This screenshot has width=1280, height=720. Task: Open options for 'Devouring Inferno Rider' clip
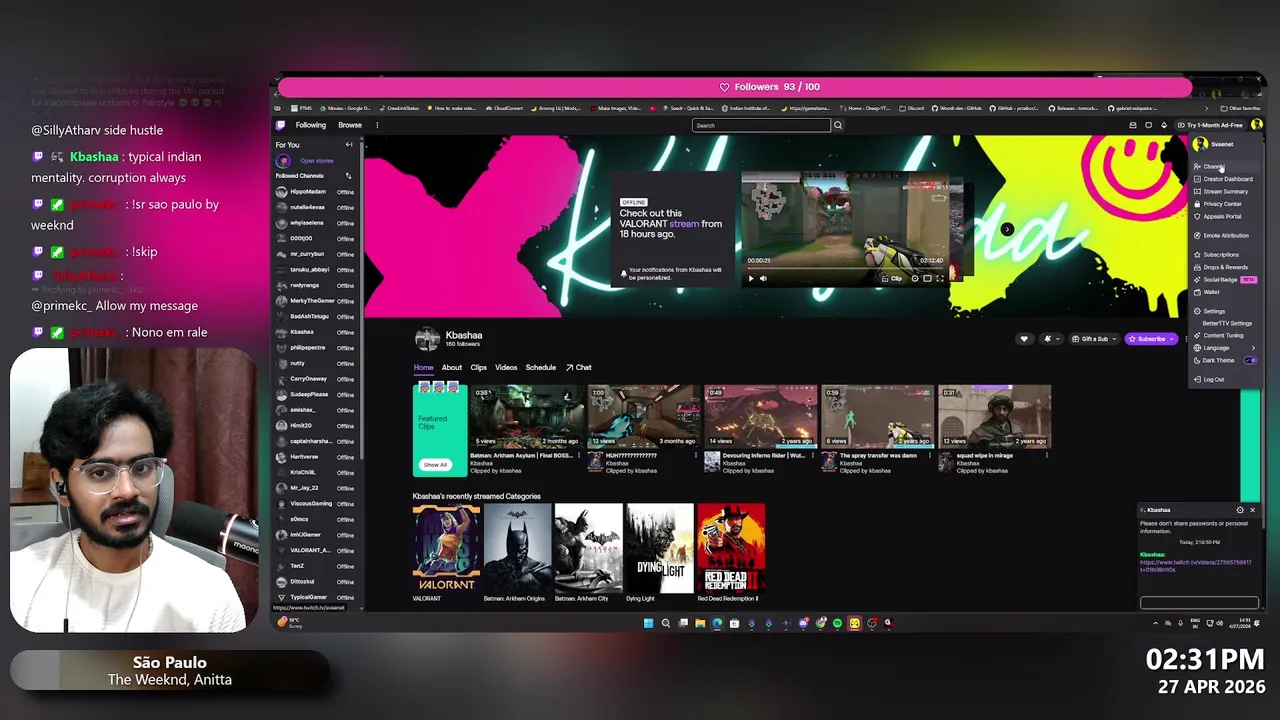(813, 456)
